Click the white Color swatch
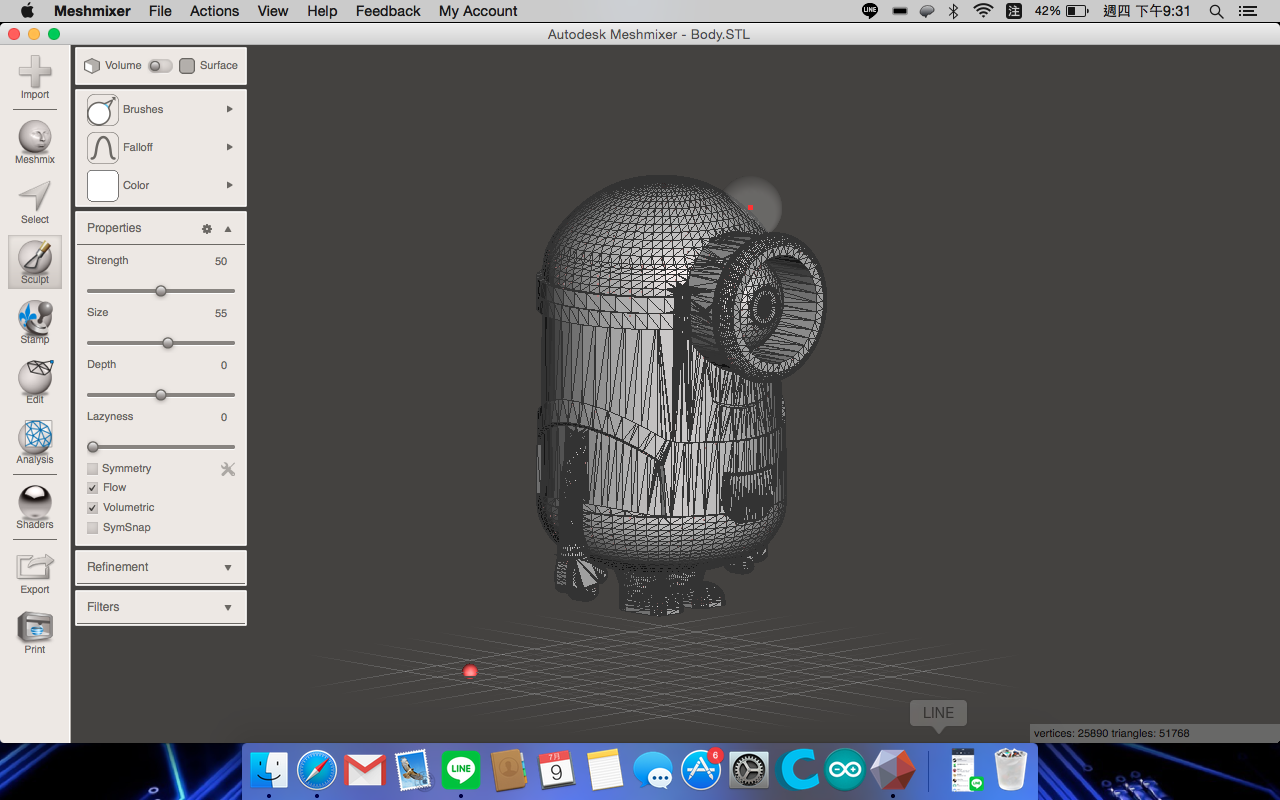 tap(103, 185)
